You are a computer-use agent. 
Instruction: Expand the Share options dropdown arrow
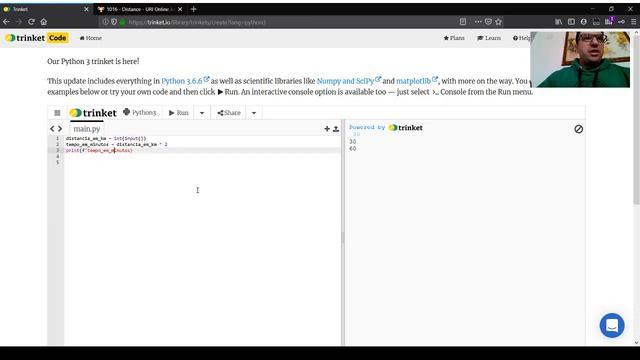[254, 113]
